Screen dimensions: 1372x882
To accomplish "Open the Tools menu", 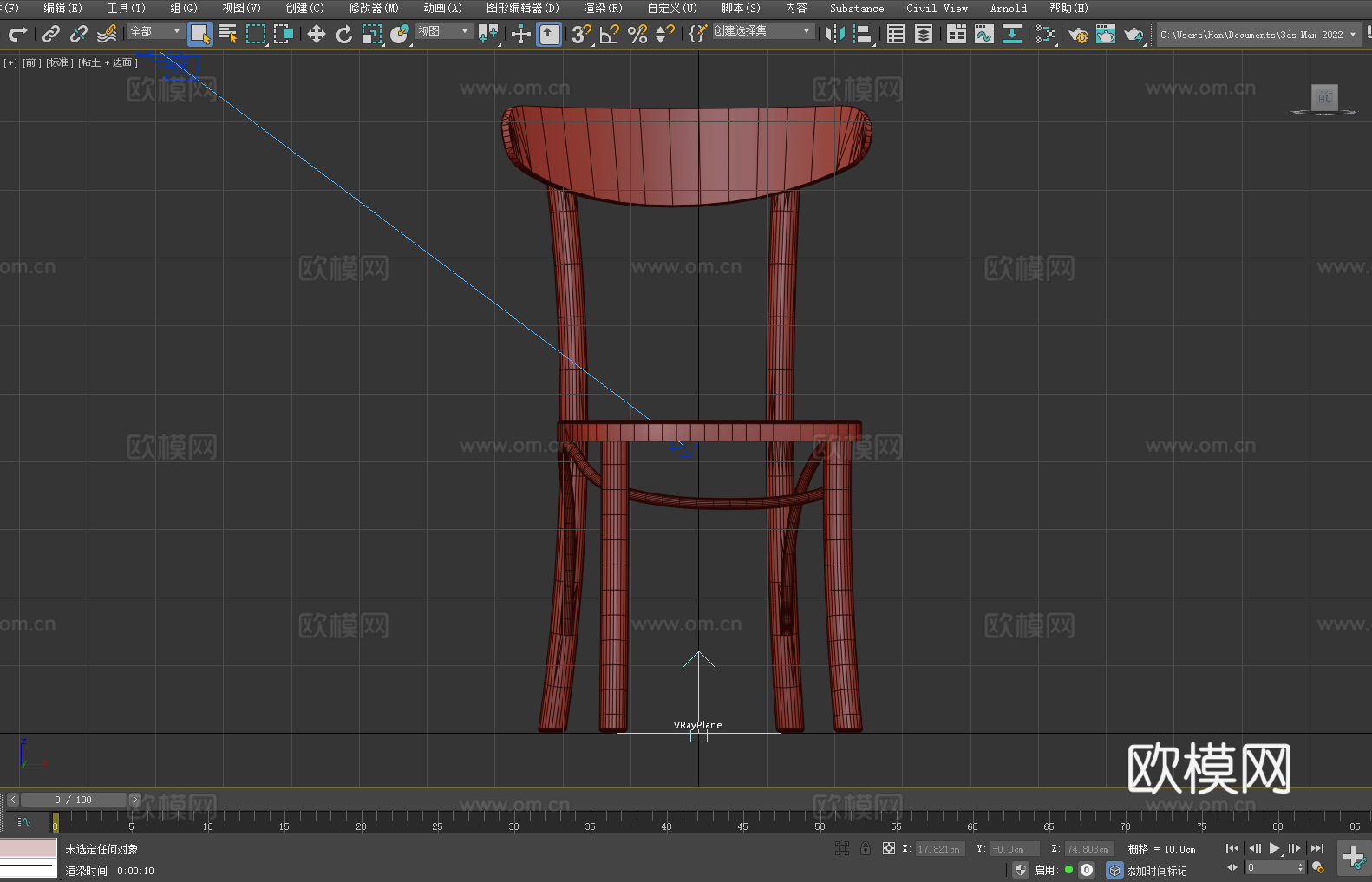I will pos(126,8).
